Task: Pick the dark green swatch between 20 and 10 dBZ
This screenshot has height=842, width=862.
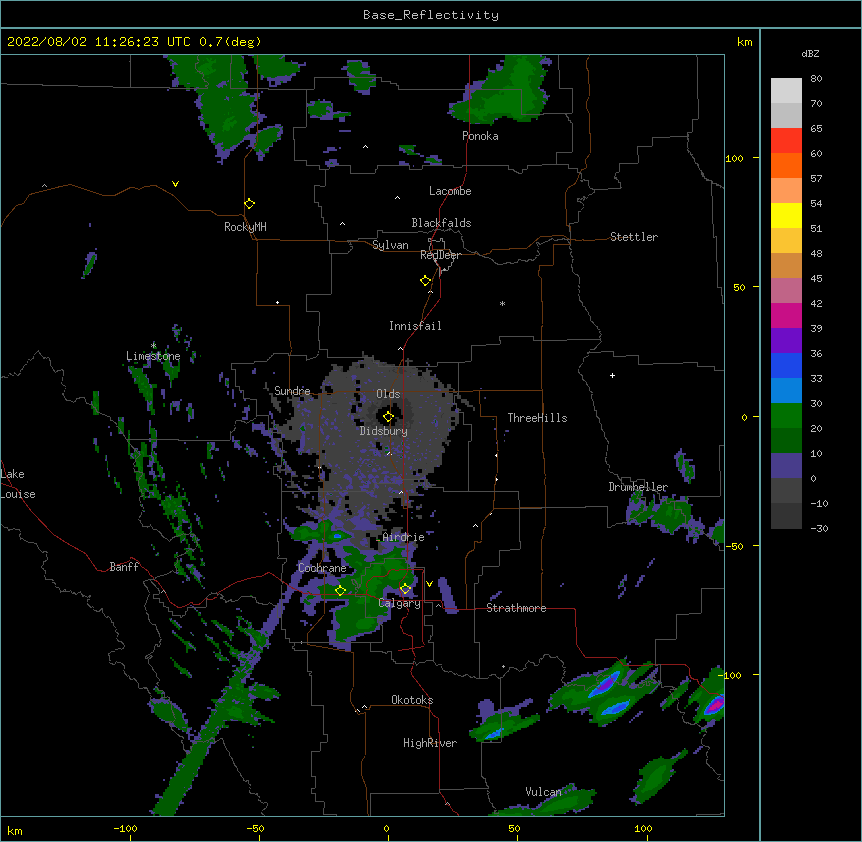Action: click(x=786, y=440)
